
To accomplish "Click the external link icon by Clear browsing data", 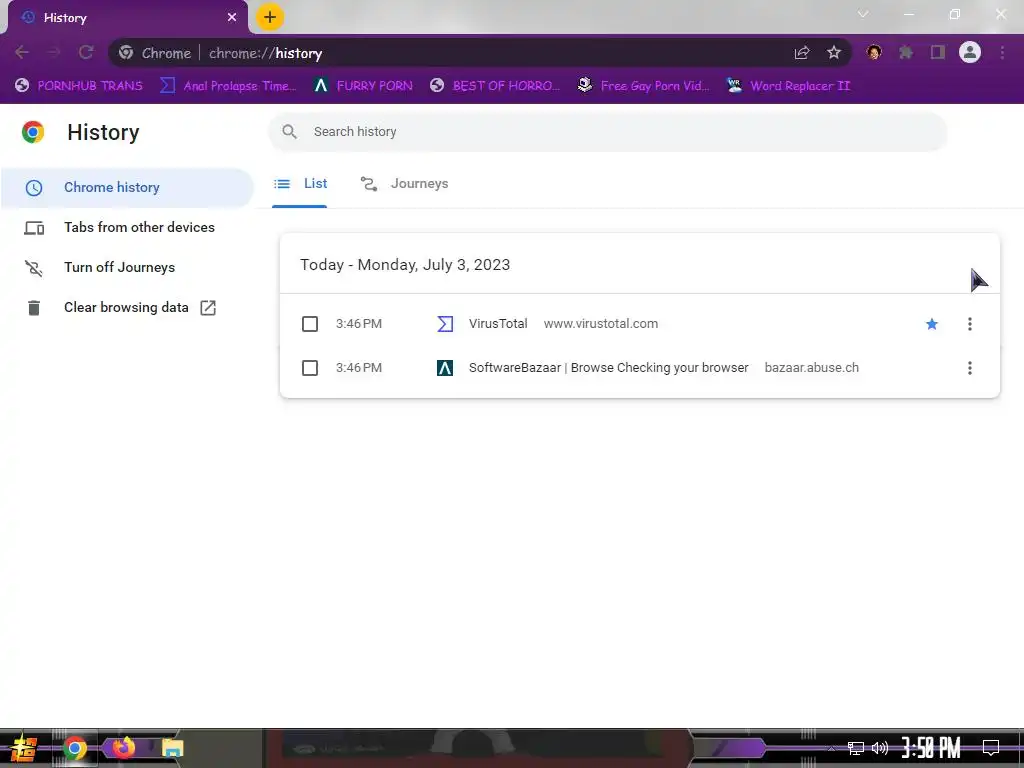I will (x=208, y=308).
